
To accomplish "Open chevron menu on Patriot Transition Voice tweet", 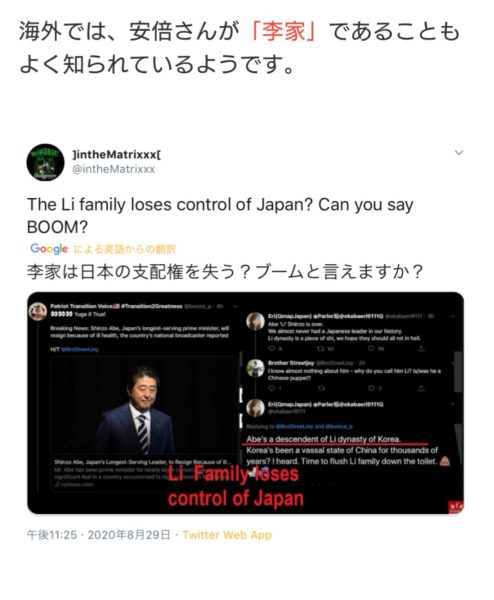I will (x=236, y=307).
